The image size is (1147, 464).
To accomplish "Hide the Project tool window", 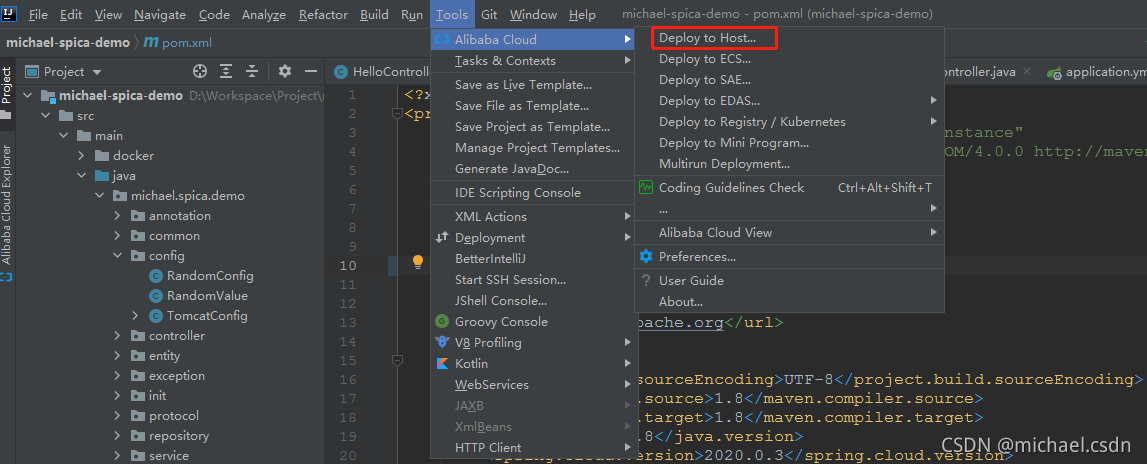I will click(x=310, y=71).
